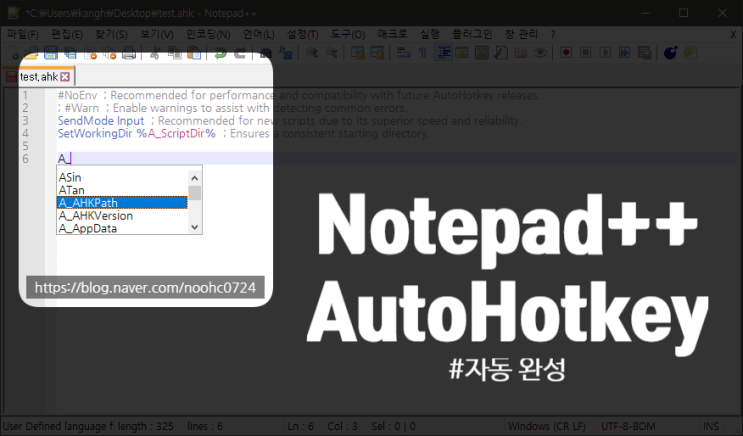Click the Stop recording macro icon

[x=586, y=53]
